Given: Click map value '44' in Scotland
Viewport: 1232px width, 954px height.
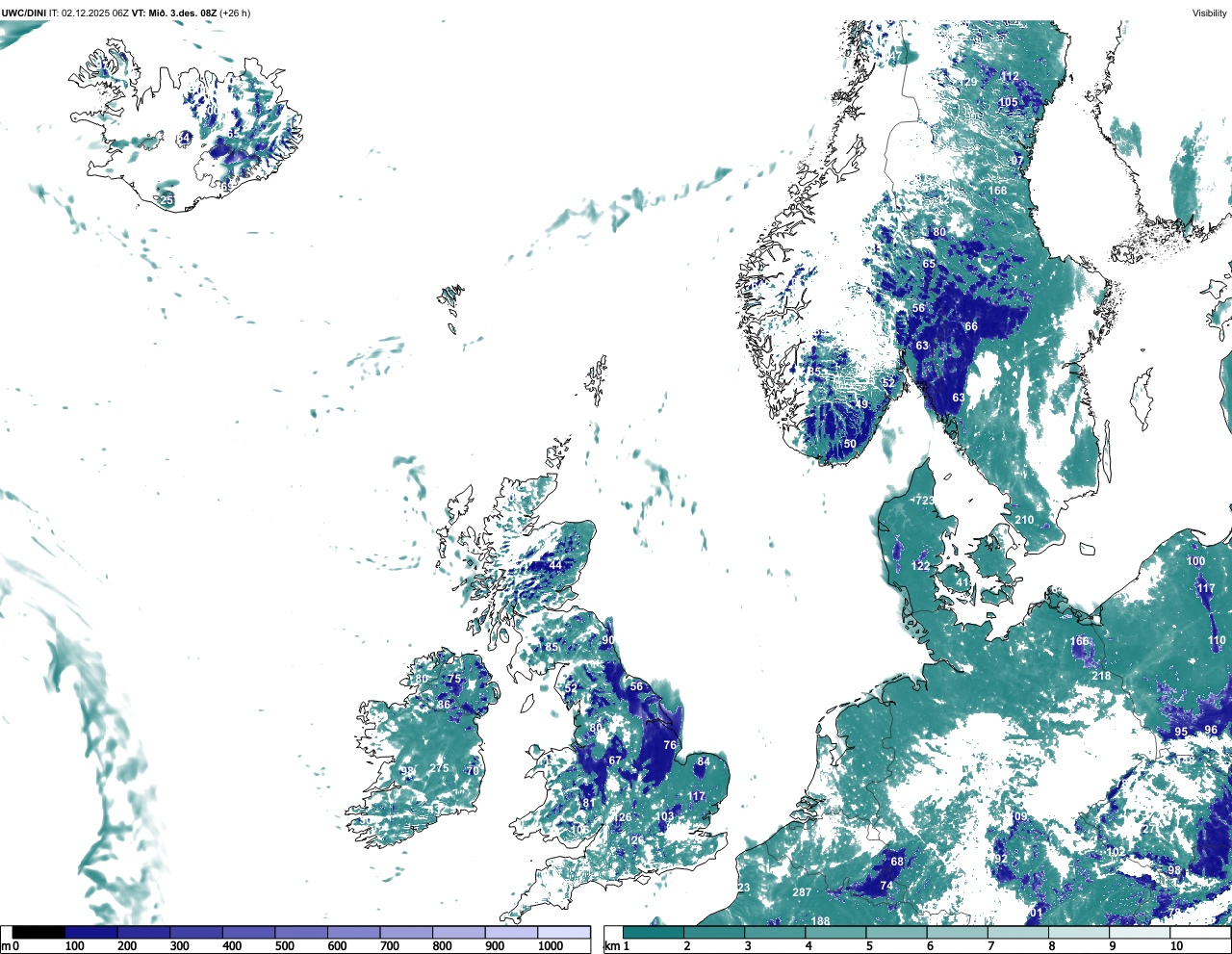Looking at the screenshot, I should 555,565.
